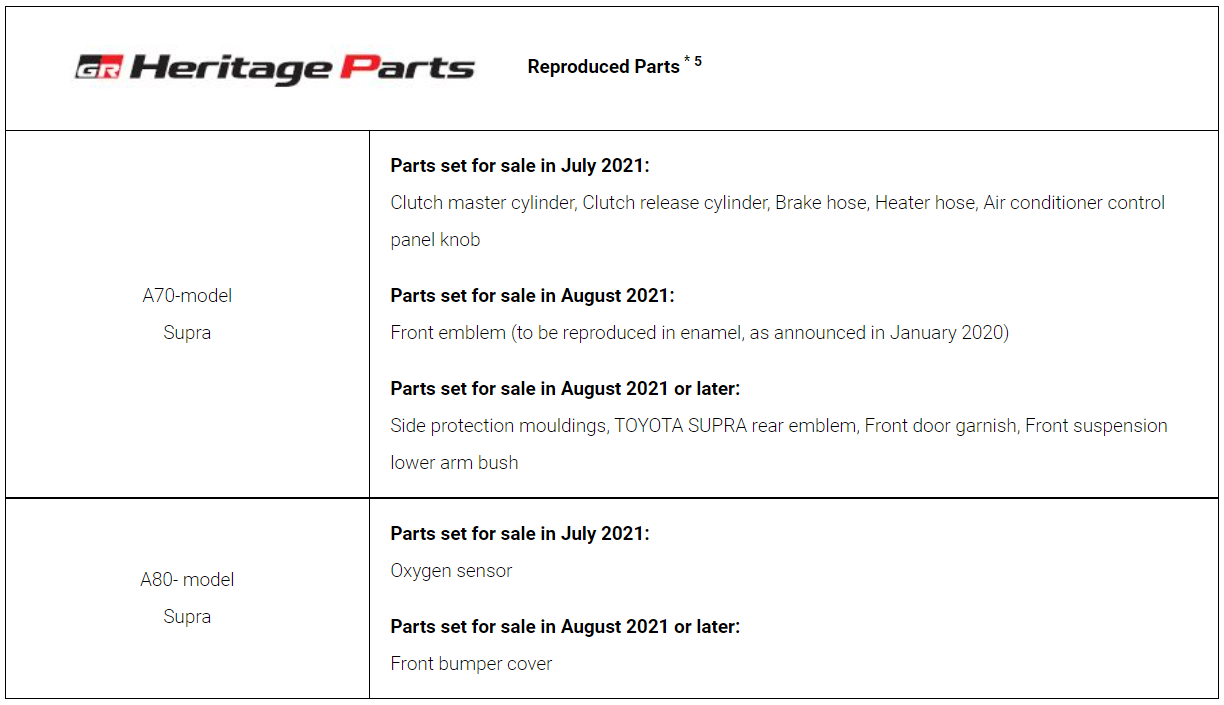Click the Oxygen sensor item
The width and height of the screenshot is (1224, 705).
click(451, 571)
